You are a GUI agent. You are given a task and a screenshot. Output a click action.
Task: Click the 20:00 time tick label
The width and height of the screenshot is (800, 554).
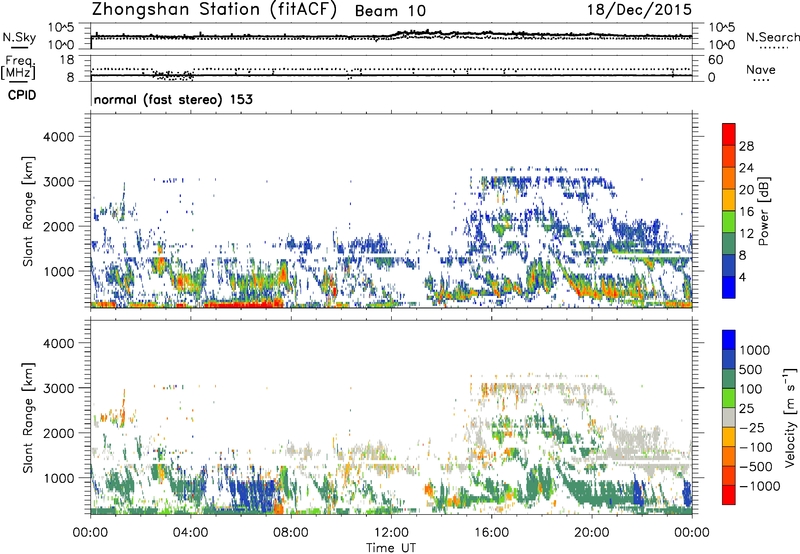pos(591,533)
